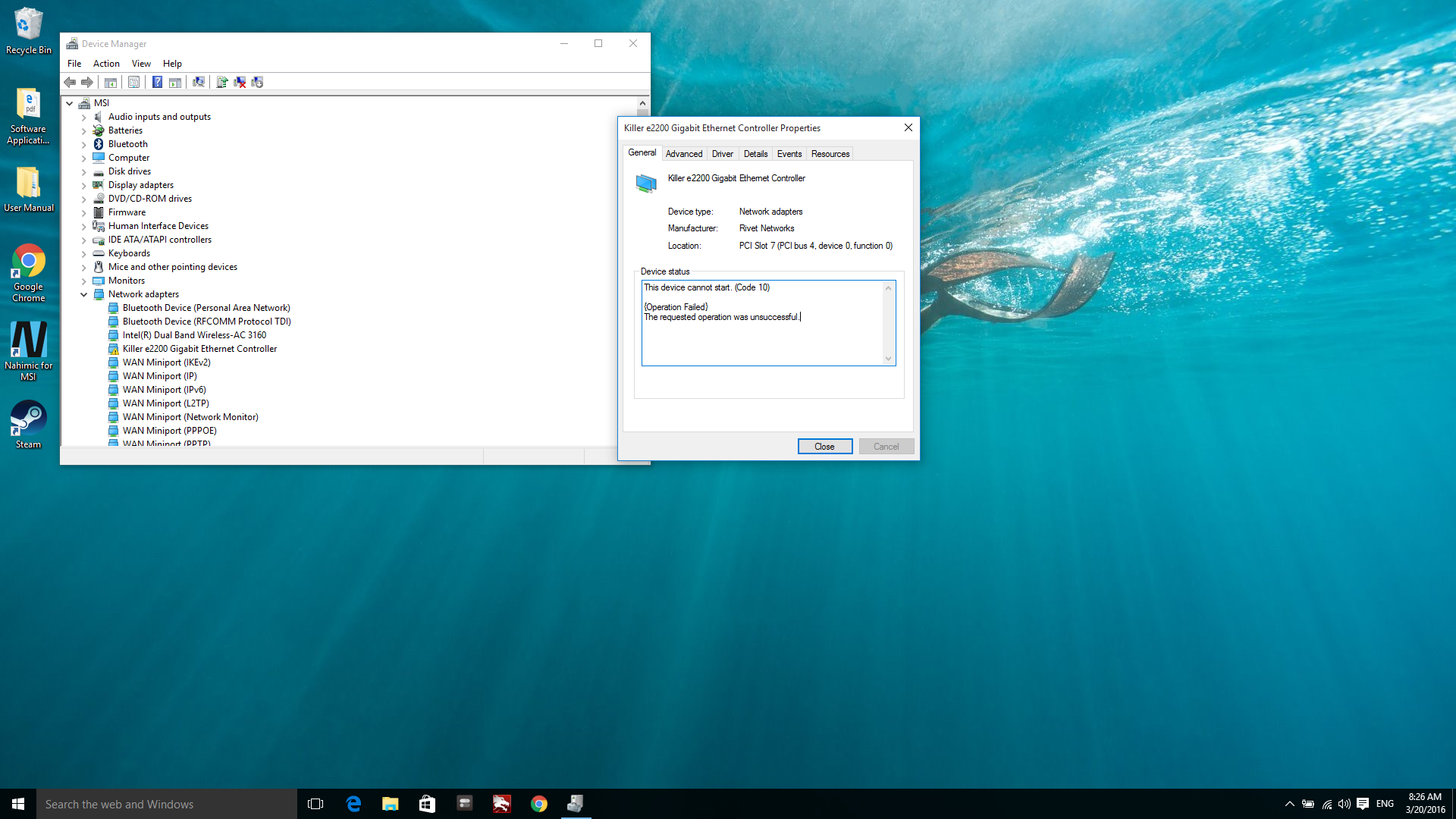
Task: Open Microsoft Edge from the taskbar
Action: tap(353, 804)
